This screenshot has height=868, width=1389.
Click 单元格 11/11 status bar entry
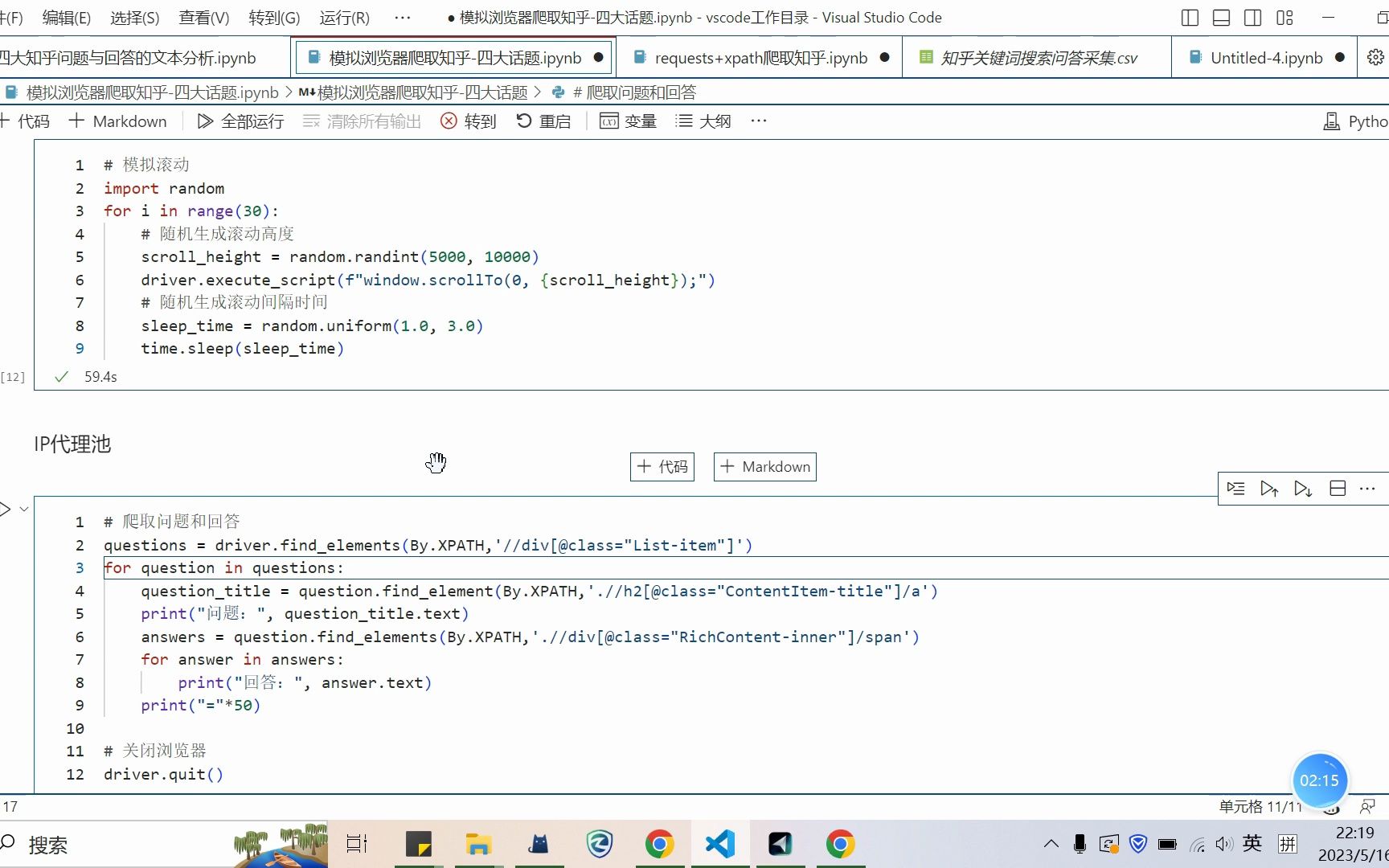pyautogui.click(x=1260, y=806)
